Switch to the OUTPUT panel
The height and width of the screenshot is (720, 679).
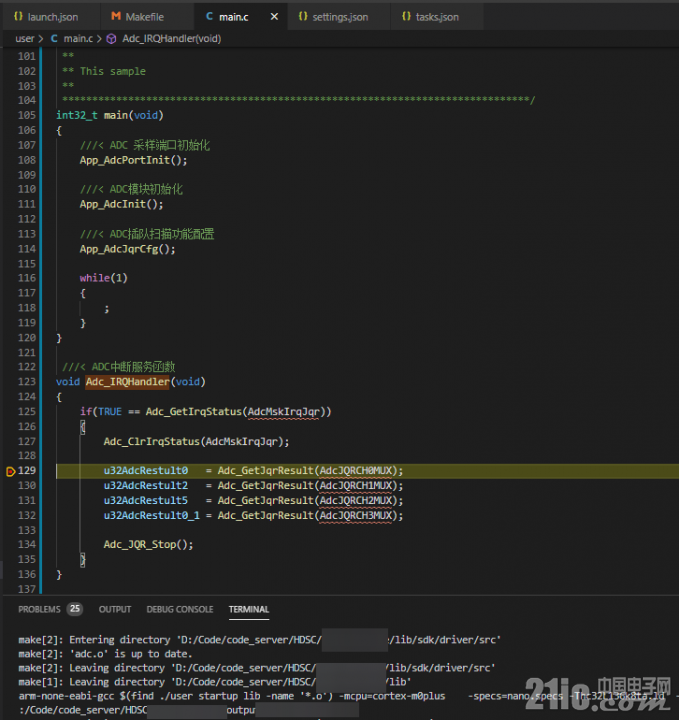tap(115, 609)
